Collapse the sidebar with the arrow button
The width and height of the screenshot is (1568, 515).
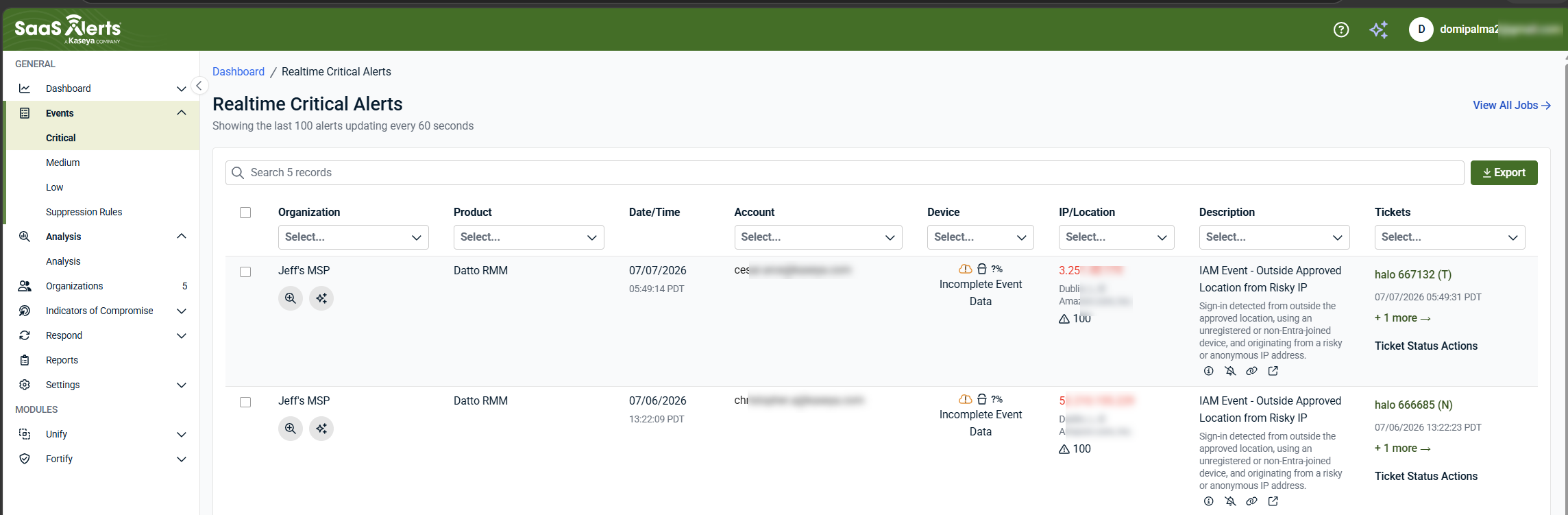(199, 86)
